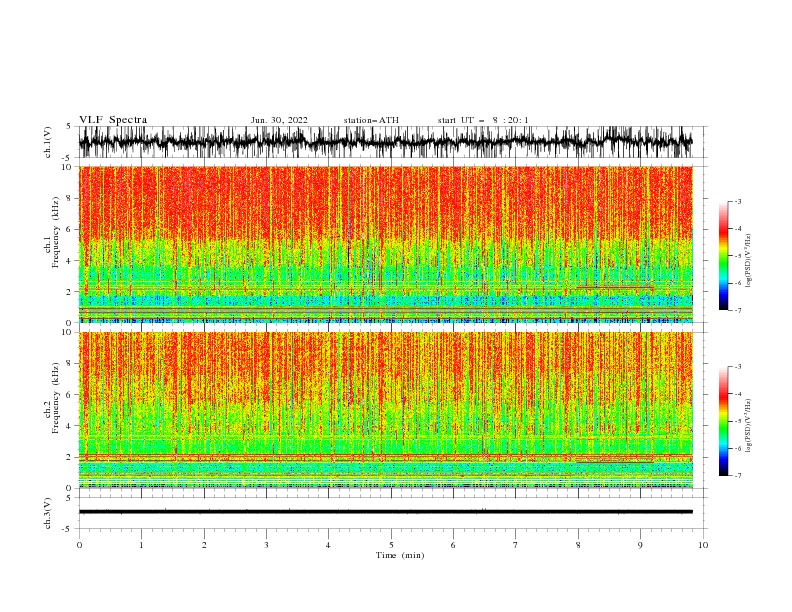Click the ch.1 spectrogram color bar
Image resolution: width=792 pixels, height=612 pixels.
pyautogui.click(x=724, y=256)
